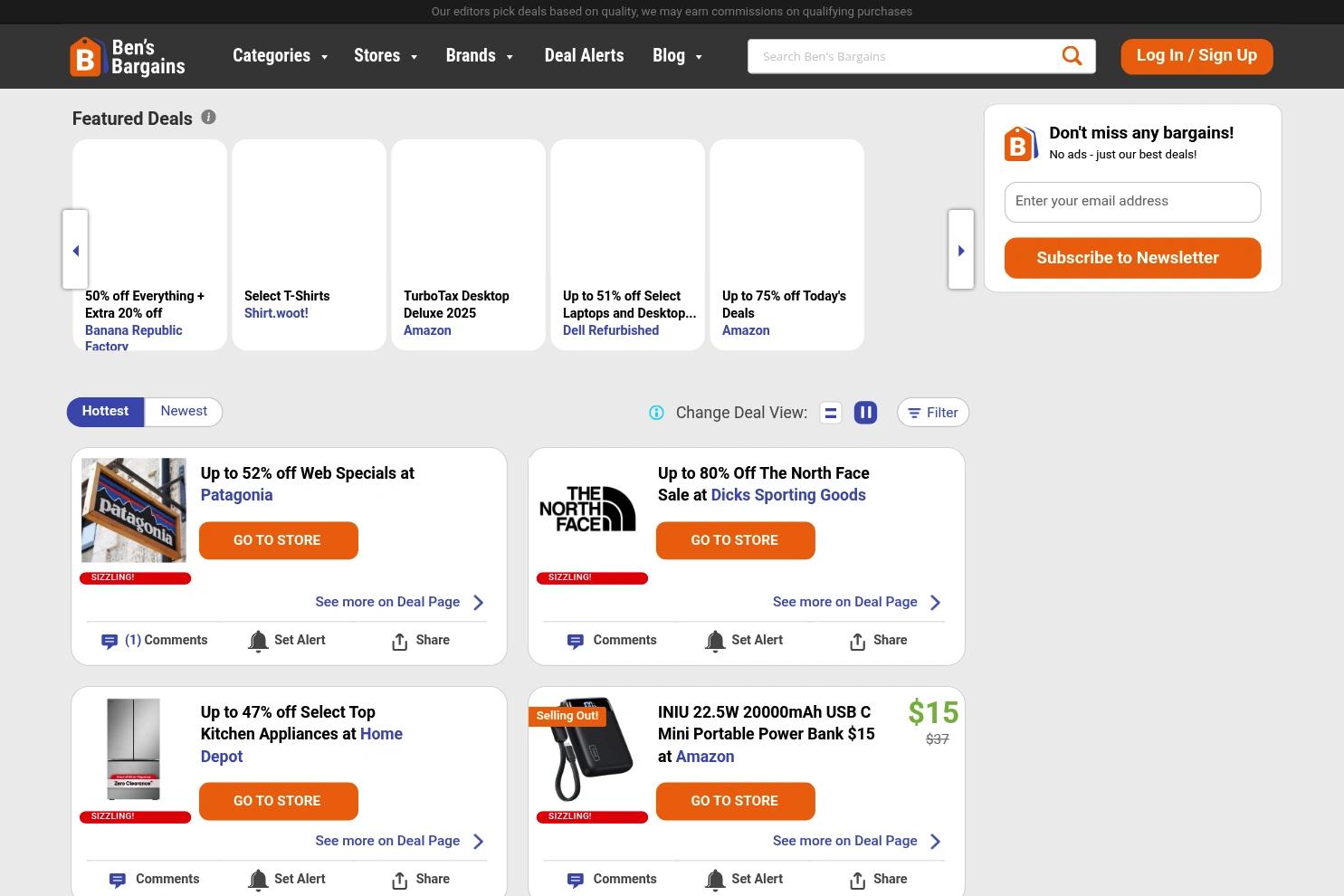The image size is (1344, 896).
Task: Open Comments on the Home Depot deal
Action: (x=154, y=879)
